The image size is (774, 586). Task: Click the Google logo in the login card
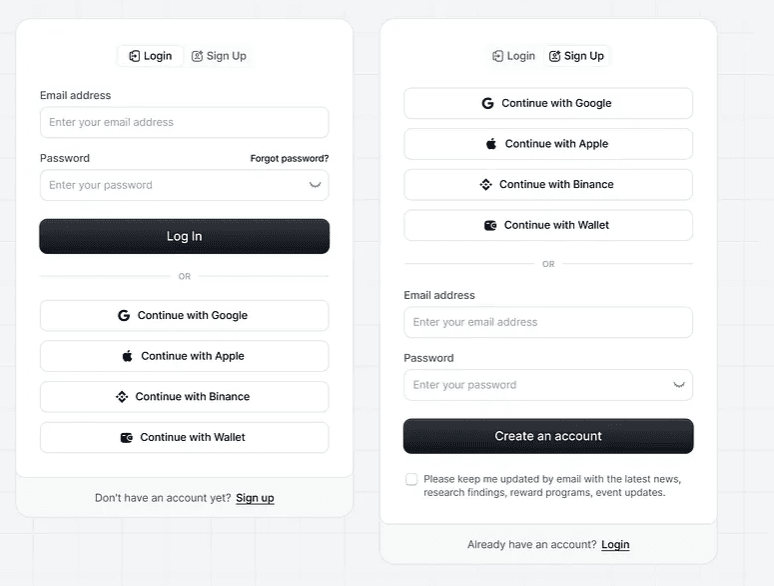(124, 316)
